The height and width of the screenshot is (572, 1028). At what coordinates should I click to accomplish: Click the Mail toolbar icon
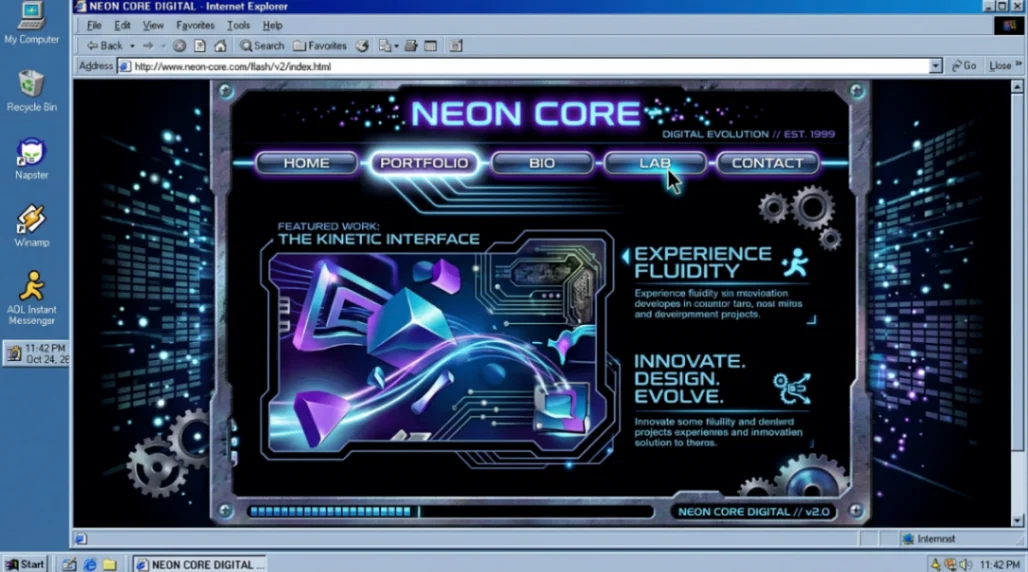pos(385,46)
